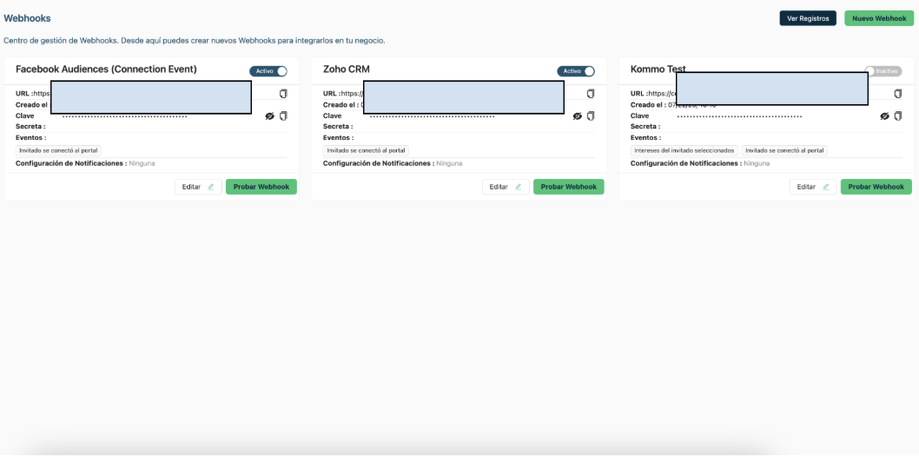Test the Facebook Audiences webhook
The height and width of the screenshot is (457, 919).
pyautogui.click(x=261, y=187)
